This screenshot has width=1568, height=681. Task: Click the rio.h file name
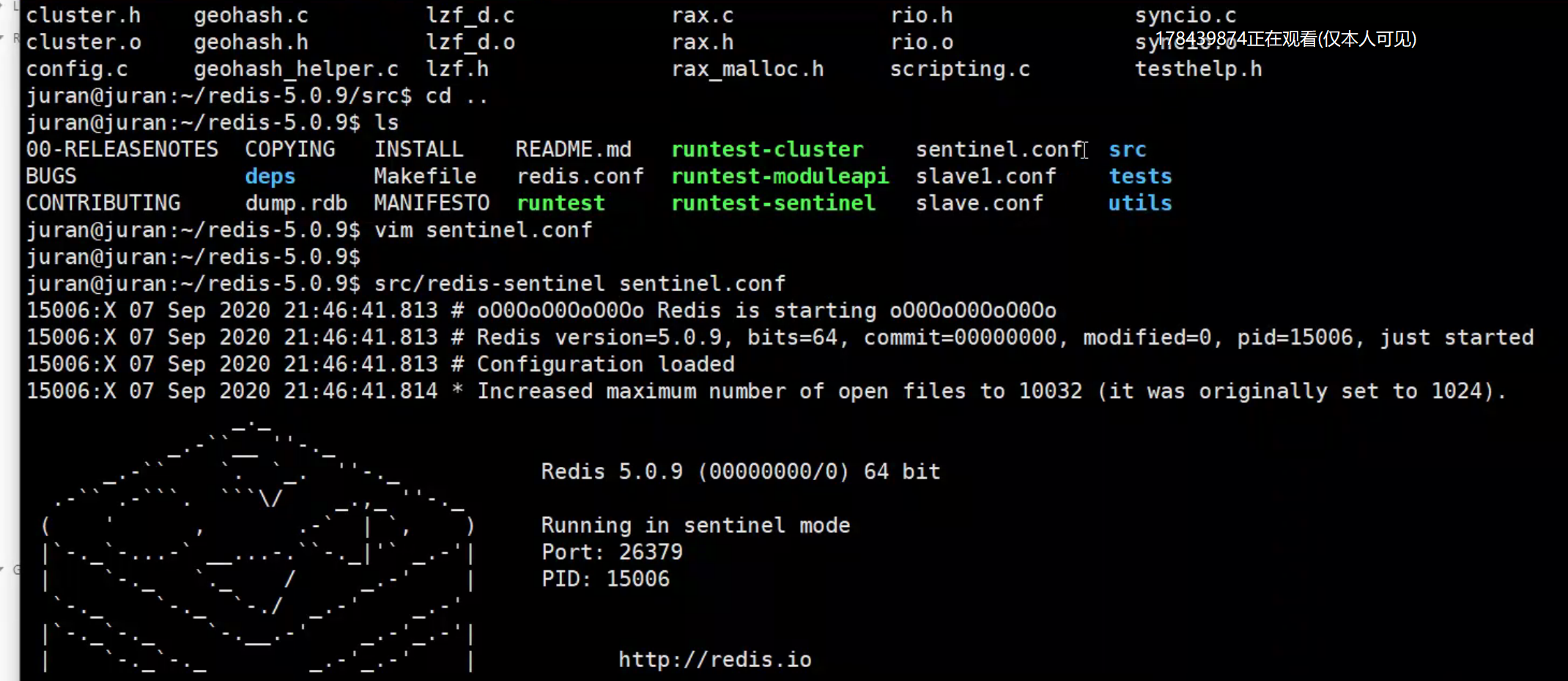point(922,15)
